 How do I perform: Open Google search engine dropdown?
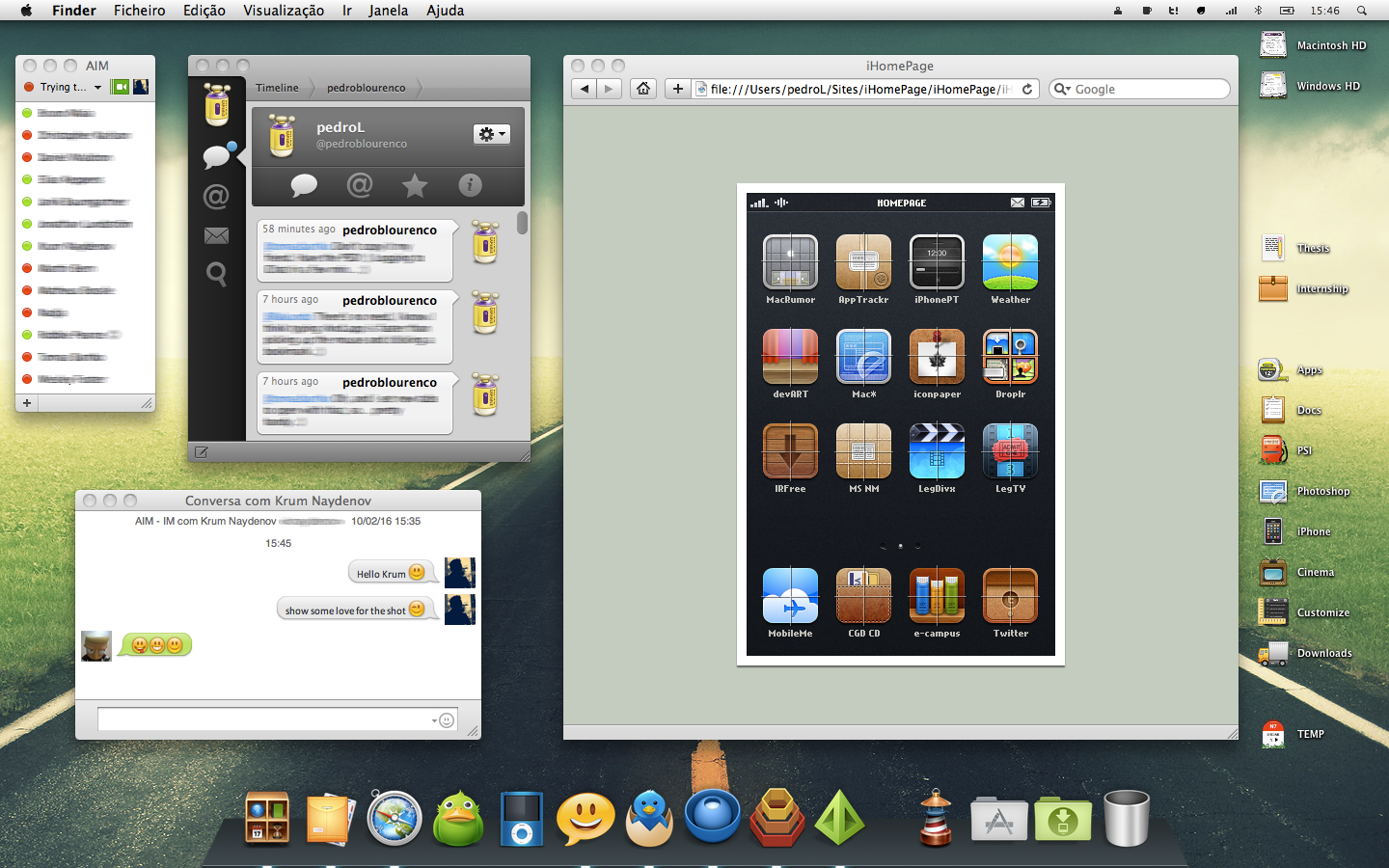click(x=1063, y=90)
